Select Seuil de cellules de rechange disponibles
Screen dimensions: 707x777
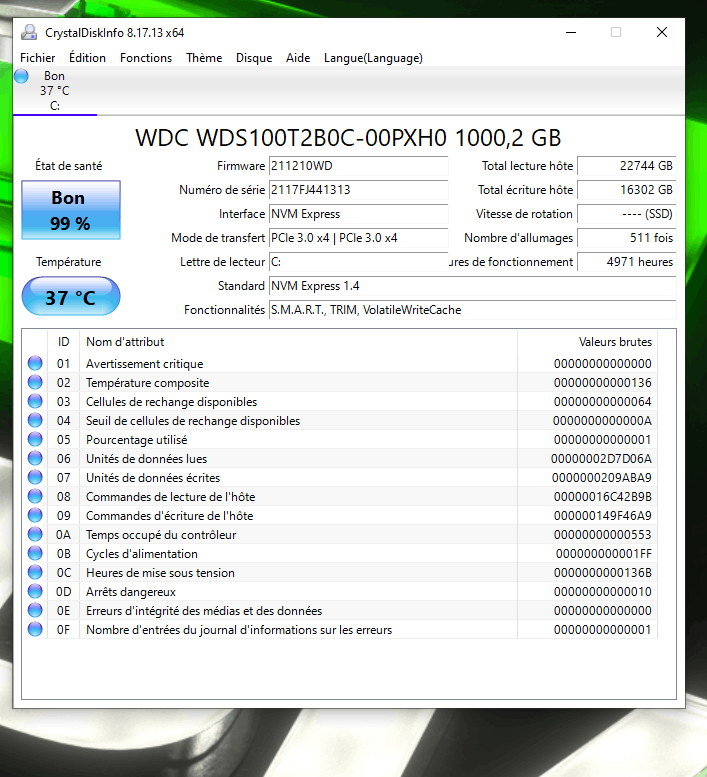pos(193,421)
